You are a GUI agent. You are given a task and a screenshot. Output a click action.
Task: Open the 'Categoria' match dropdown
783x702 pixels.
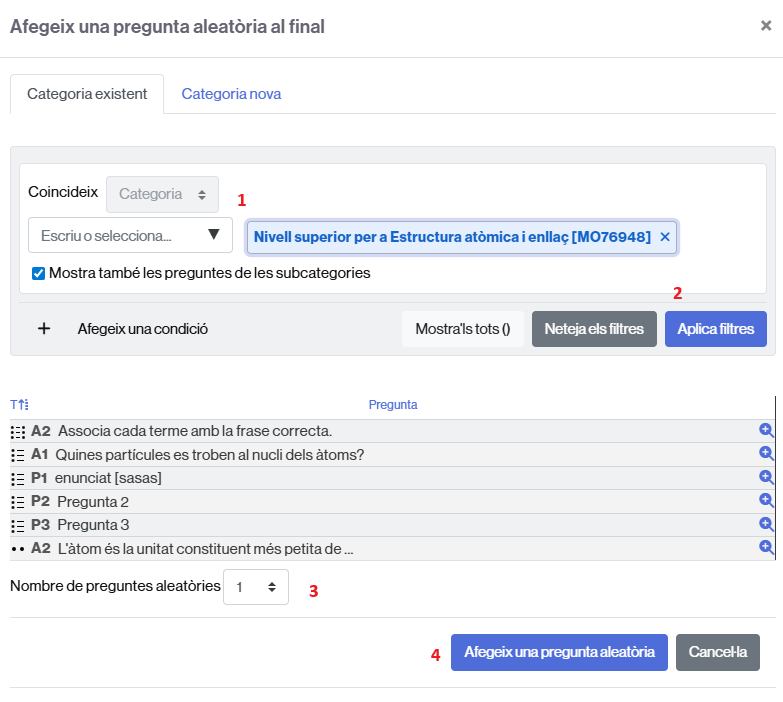162,194
